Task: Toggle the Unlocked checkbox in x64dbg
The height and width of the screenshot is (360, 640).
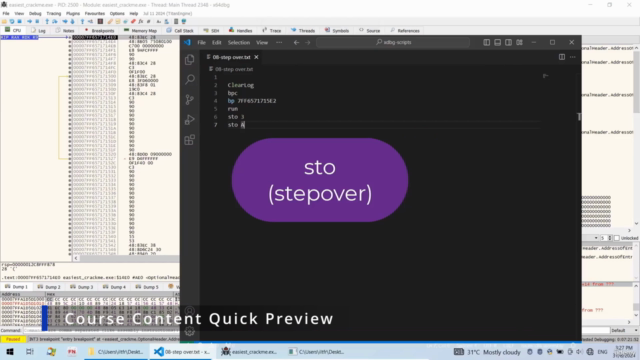Action: (617, 238)
